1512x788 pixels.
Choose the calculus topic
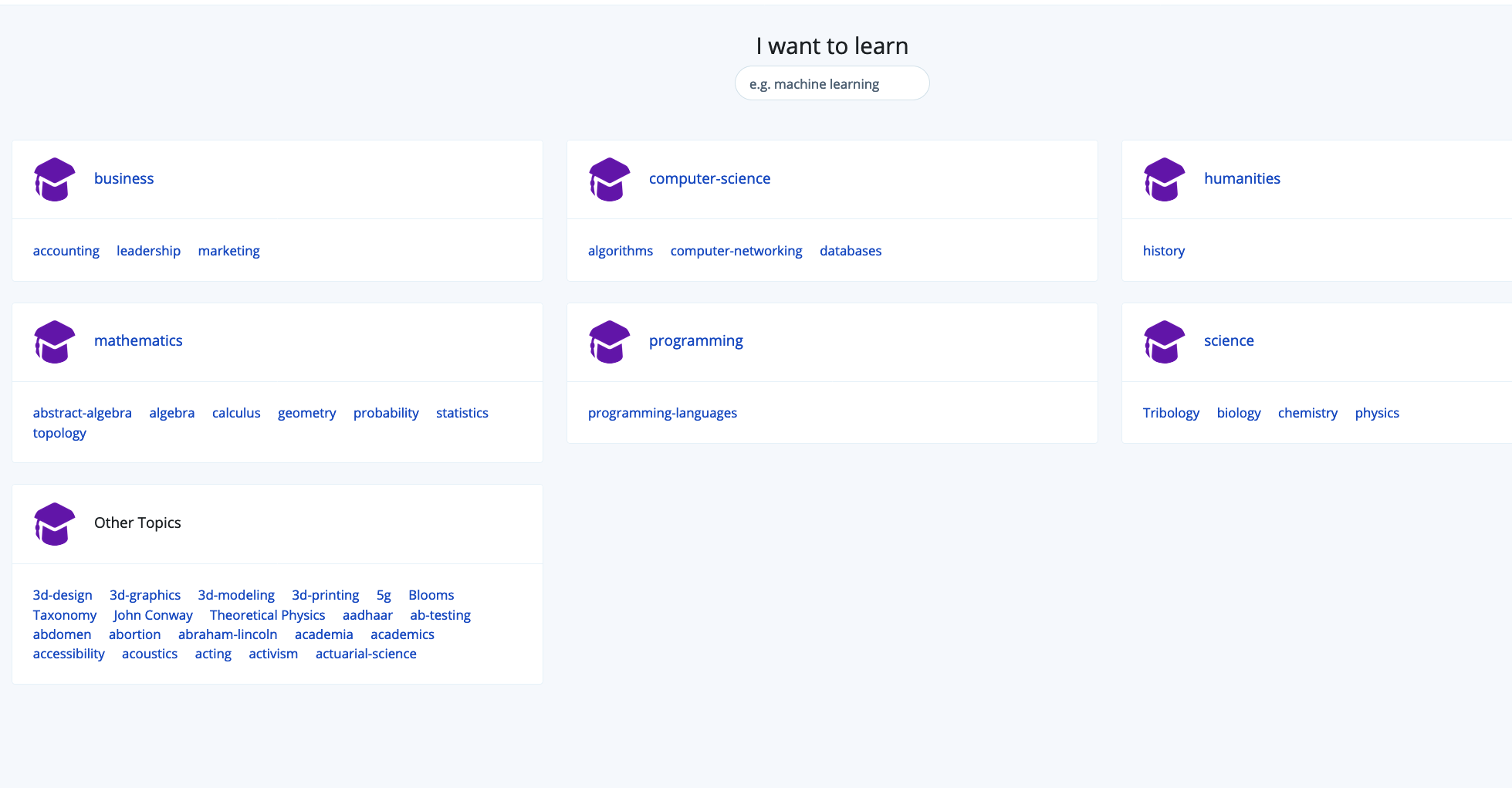pos(236,413)
